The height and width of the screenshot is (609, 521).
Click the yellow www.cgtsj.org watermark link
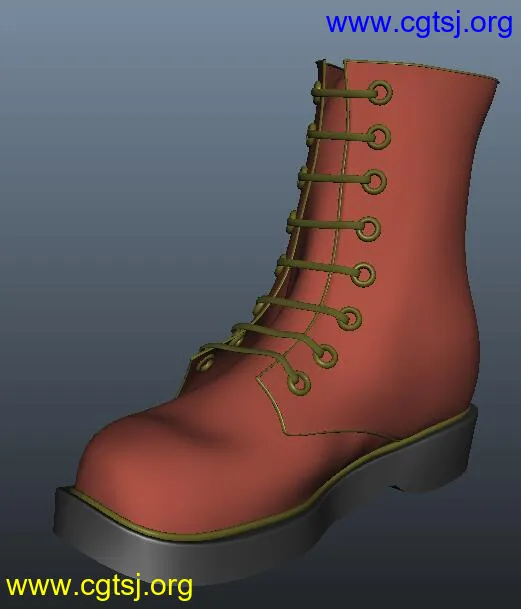pos(99,587)
